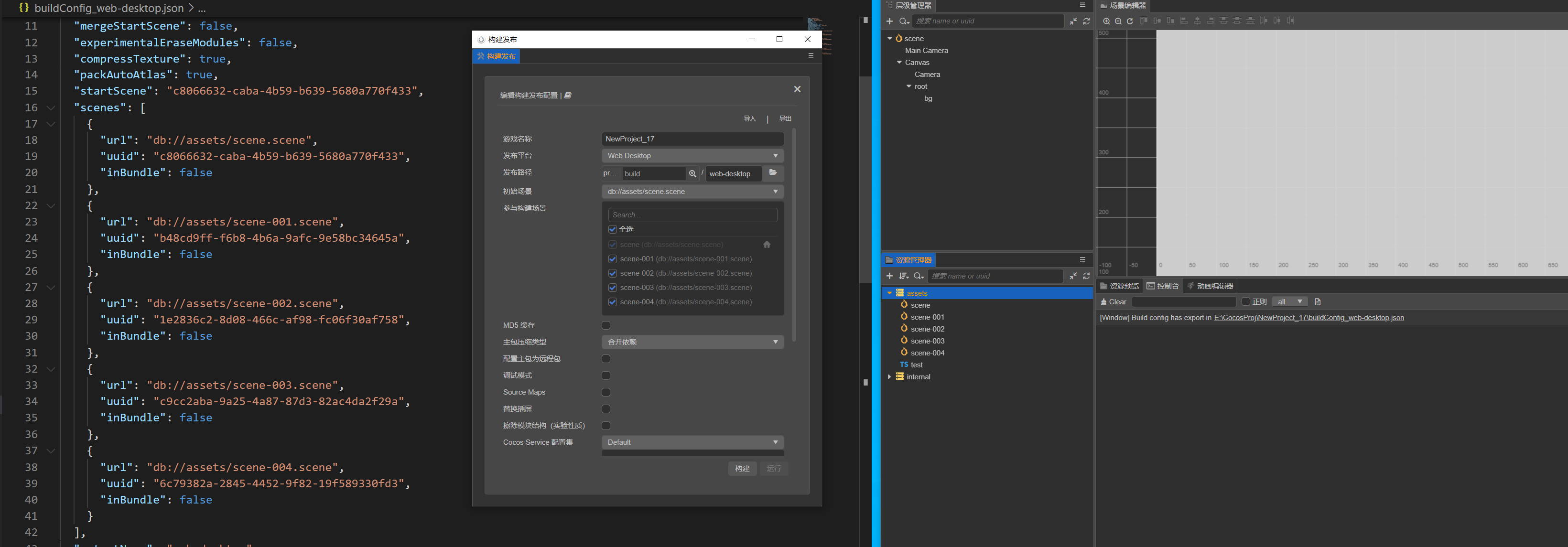Open exported buildConfig_web-desktop.json link in console
This screenshot has height=547, width=1568.
1308,318
